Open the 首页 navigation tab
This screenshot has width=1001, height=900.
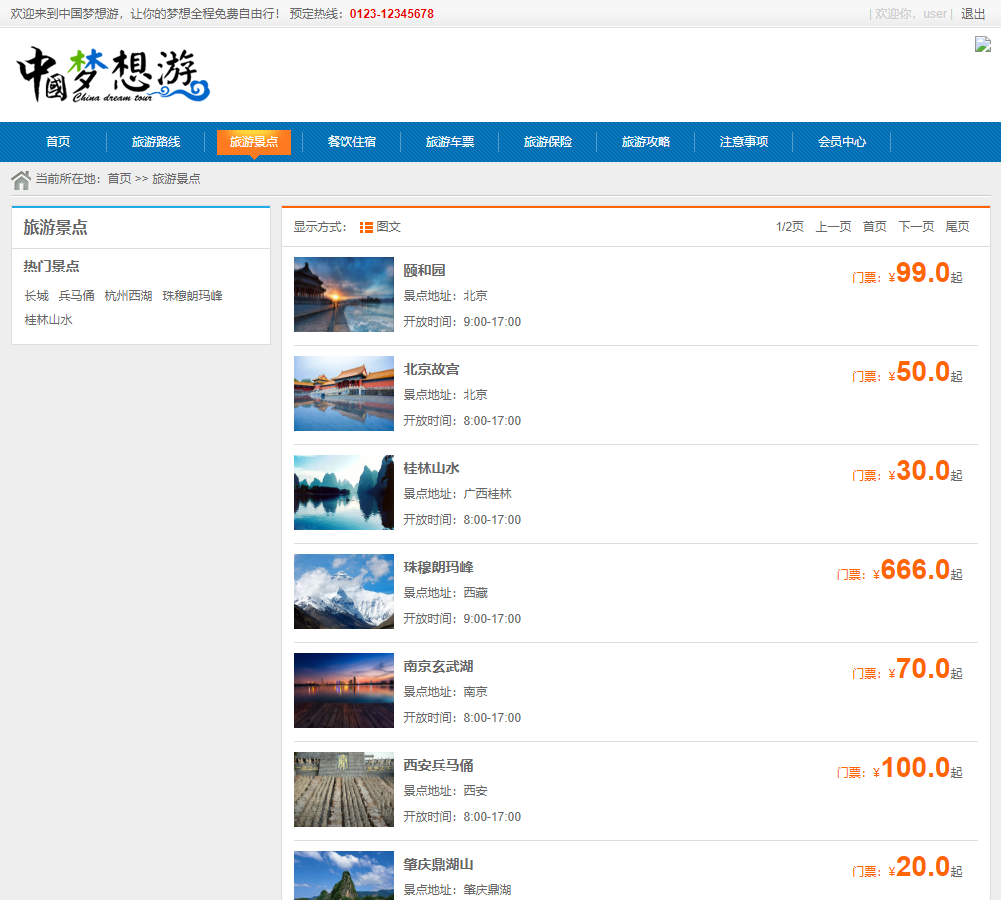coord(58,142)
